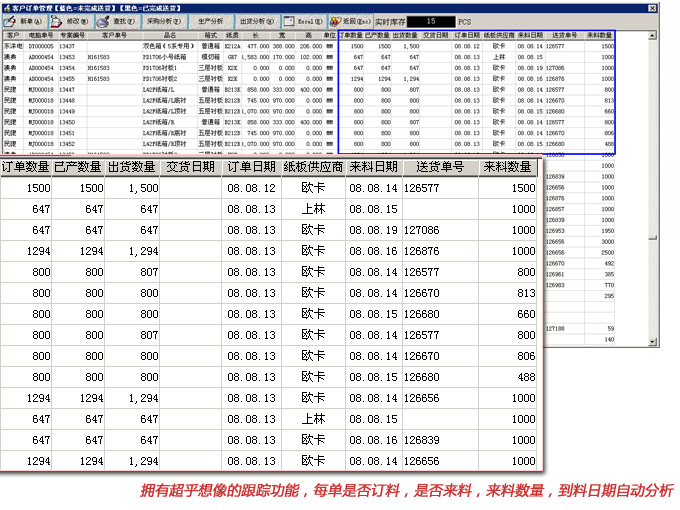The image size is (680, 510).
Task: Open the 生产分析 (Production Analysis) tool
Action: click(209, 20)
